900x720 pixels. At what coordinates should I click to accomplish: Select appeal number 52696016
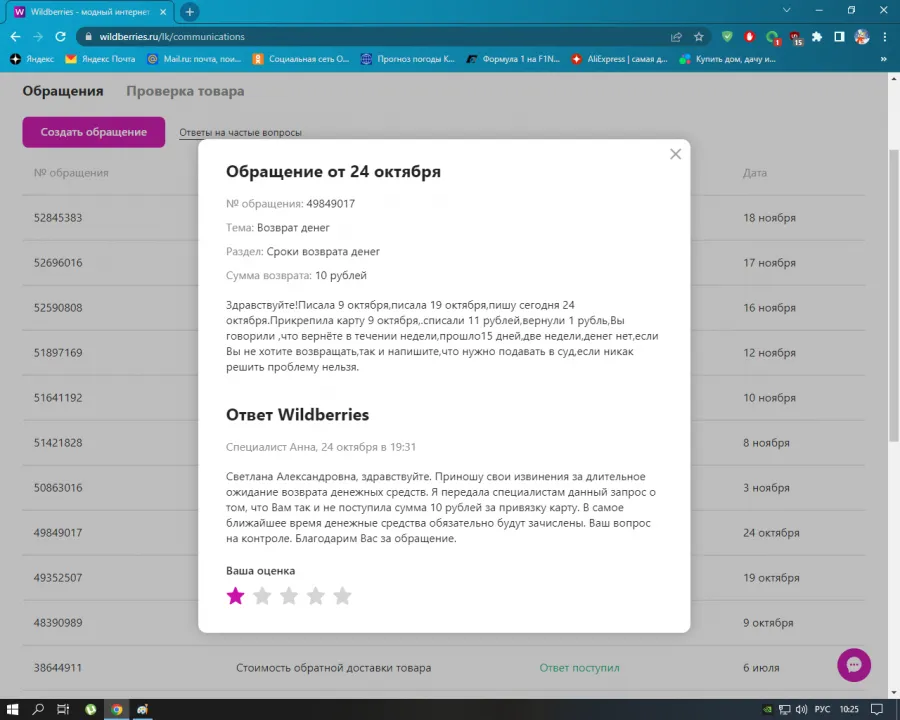tap(58, 262)
